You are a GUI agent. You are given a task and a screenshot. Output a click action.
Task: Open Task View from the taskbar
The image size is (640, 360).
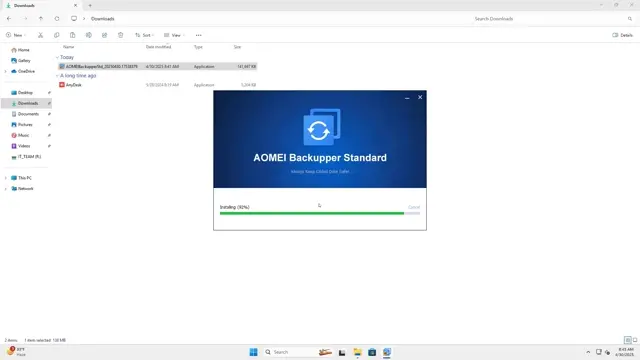[342, 352]
